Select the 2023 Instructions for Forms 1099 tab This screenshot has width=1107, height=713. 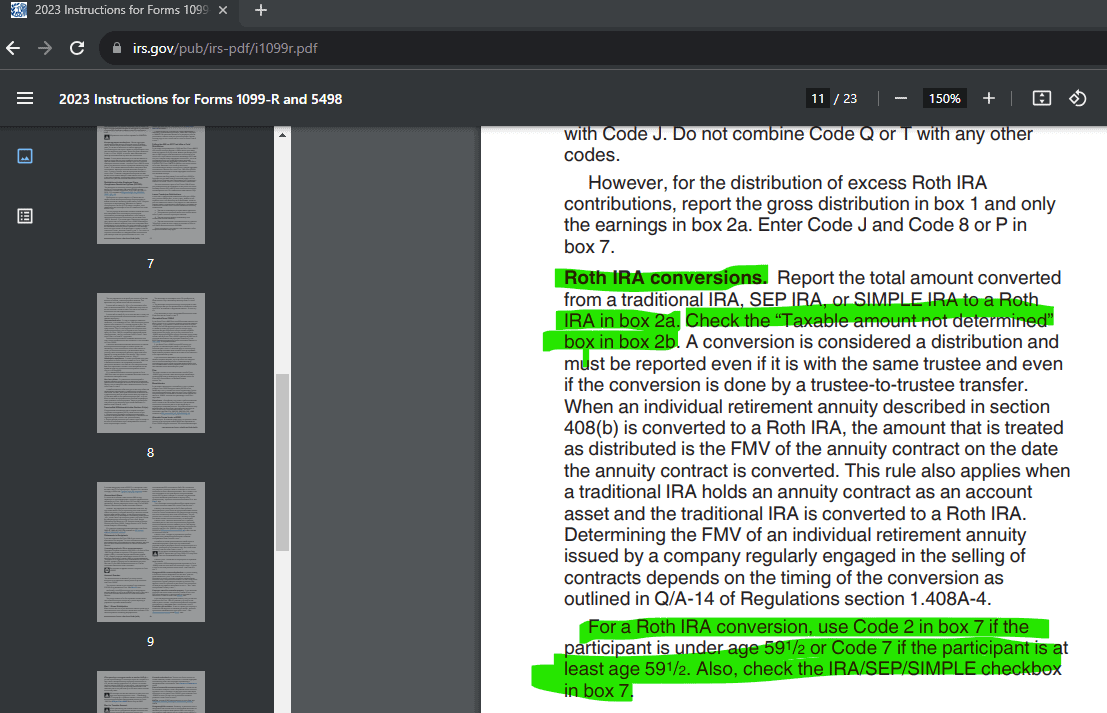pyautogui.click(x=120, y=11)
